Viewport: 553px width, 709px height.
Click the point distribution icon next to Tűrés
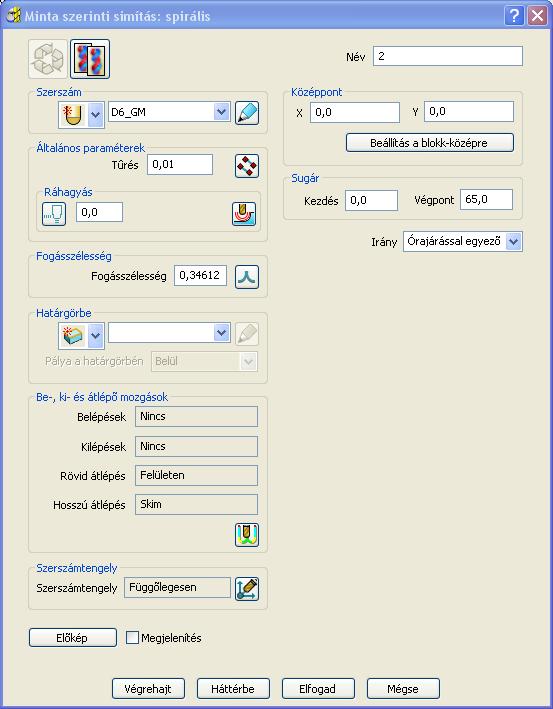pyautogui.click(x=247, y=166)
